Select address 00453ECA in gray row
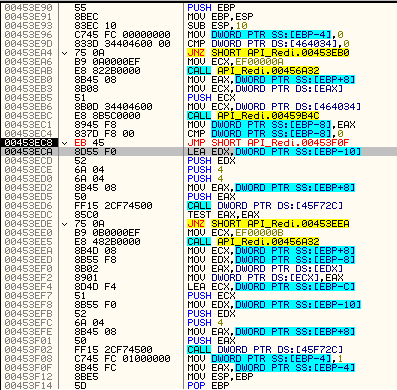Image resolution: width=397 pixels, height=390 pixels. (x=28, y=151)
